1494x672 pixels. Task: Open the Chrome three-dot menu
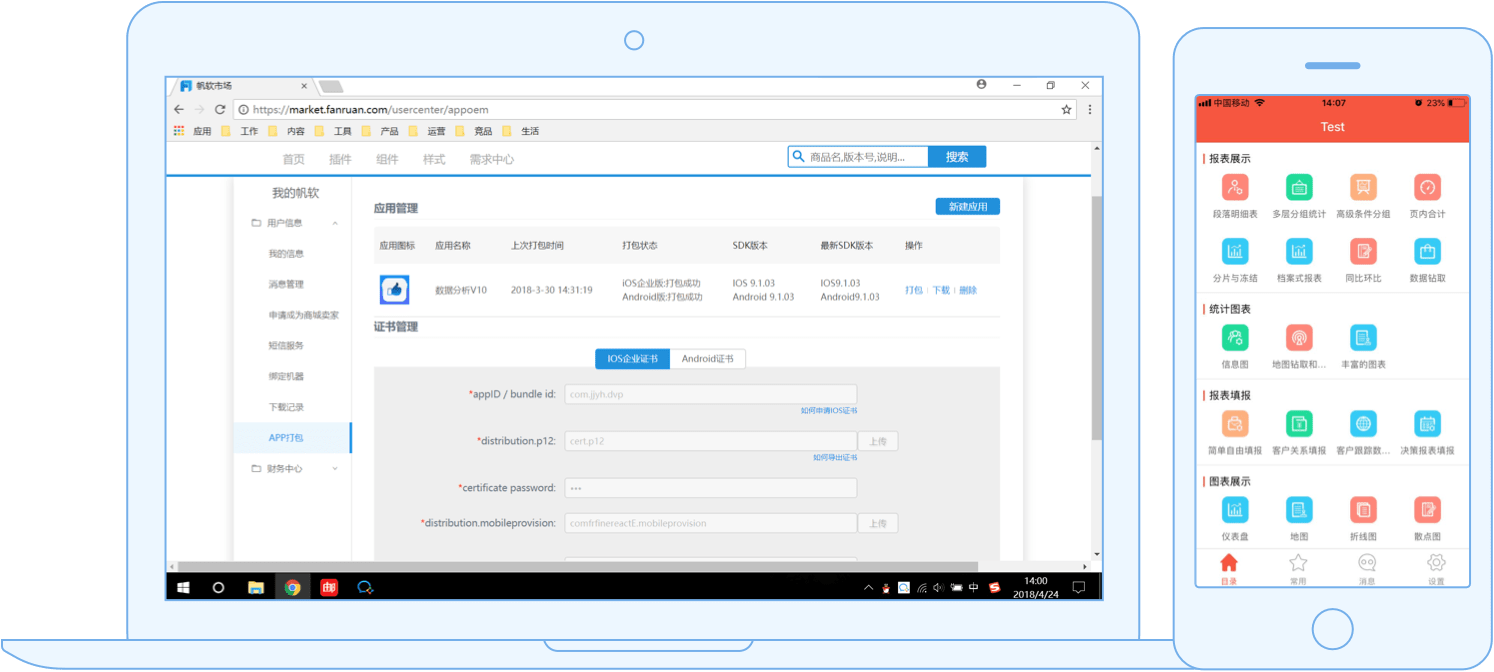click(x=1089, y=110)
